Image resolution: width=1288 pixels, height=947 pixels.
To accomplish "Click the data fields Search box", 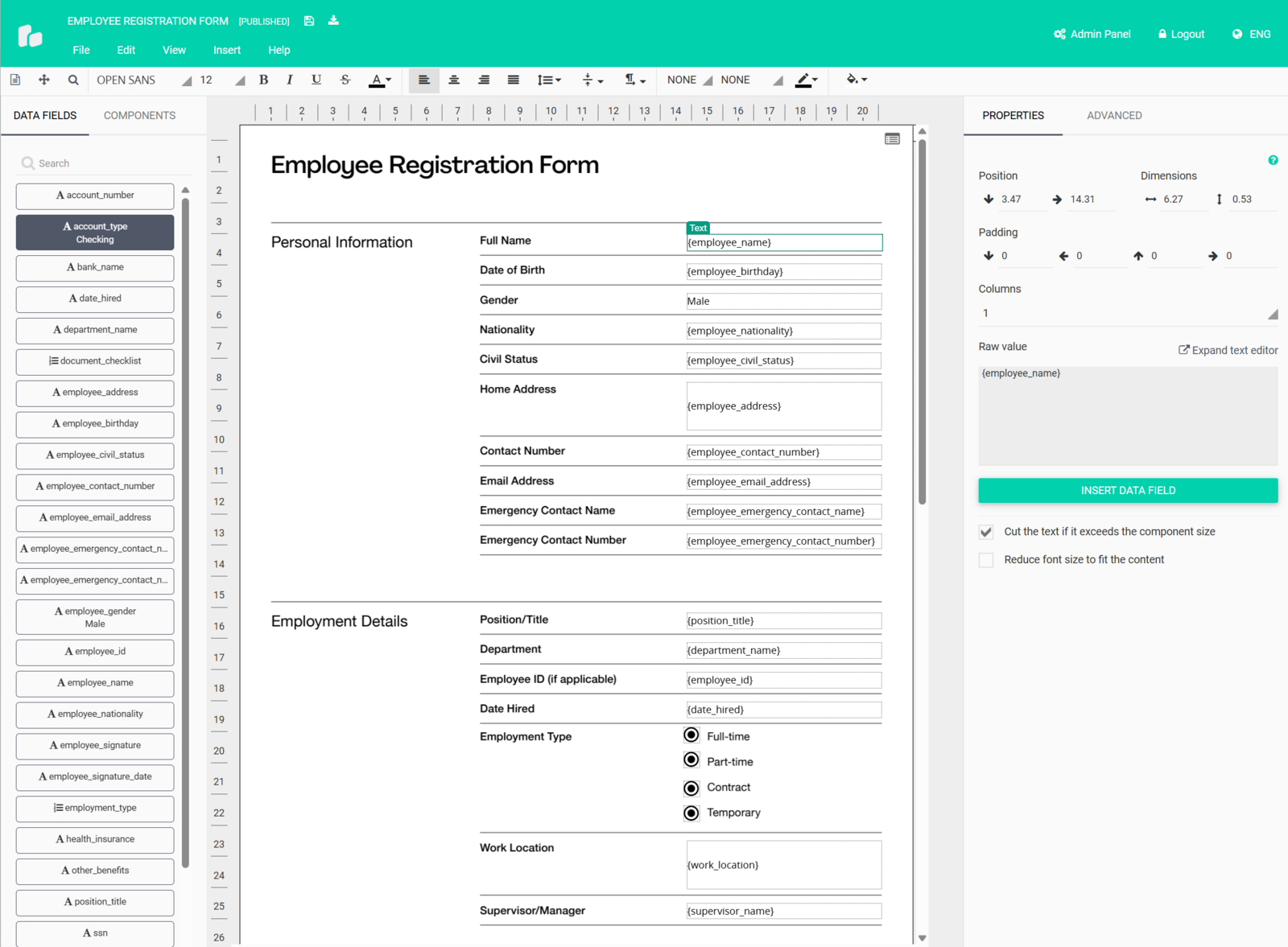I will (105, 163).
